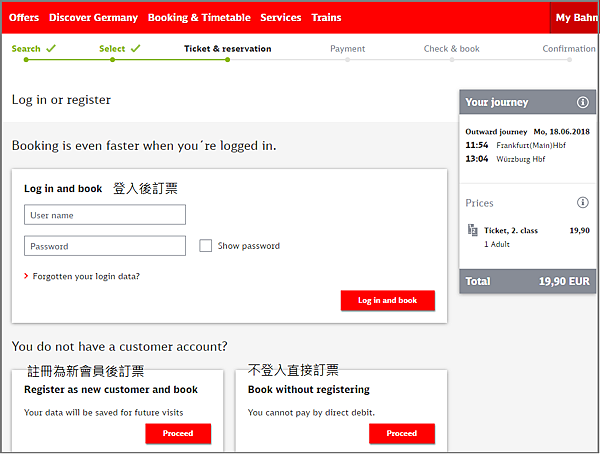The width and height of the screenshot is (600, 454).
Task: Click the Payment progress dot
Action: point(347,60)
